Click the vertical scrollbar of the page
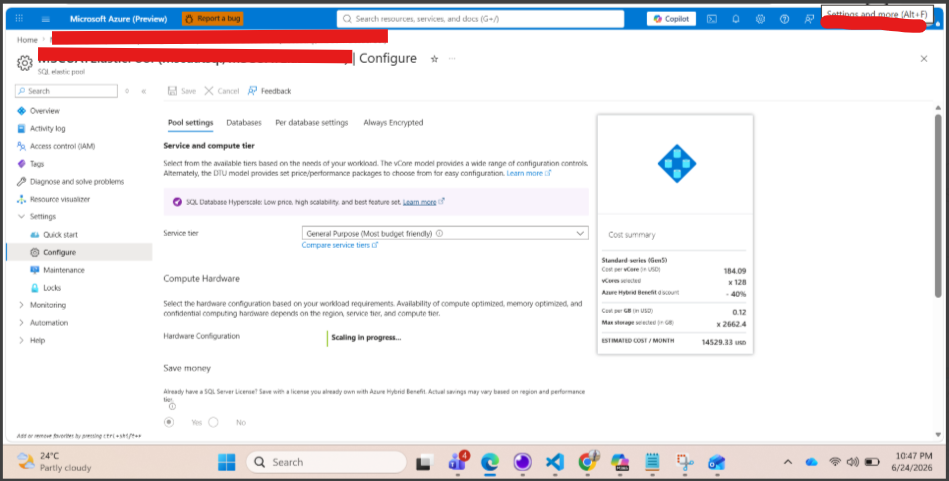This screenshot has width=949, height=481. (x=938, y=206)
